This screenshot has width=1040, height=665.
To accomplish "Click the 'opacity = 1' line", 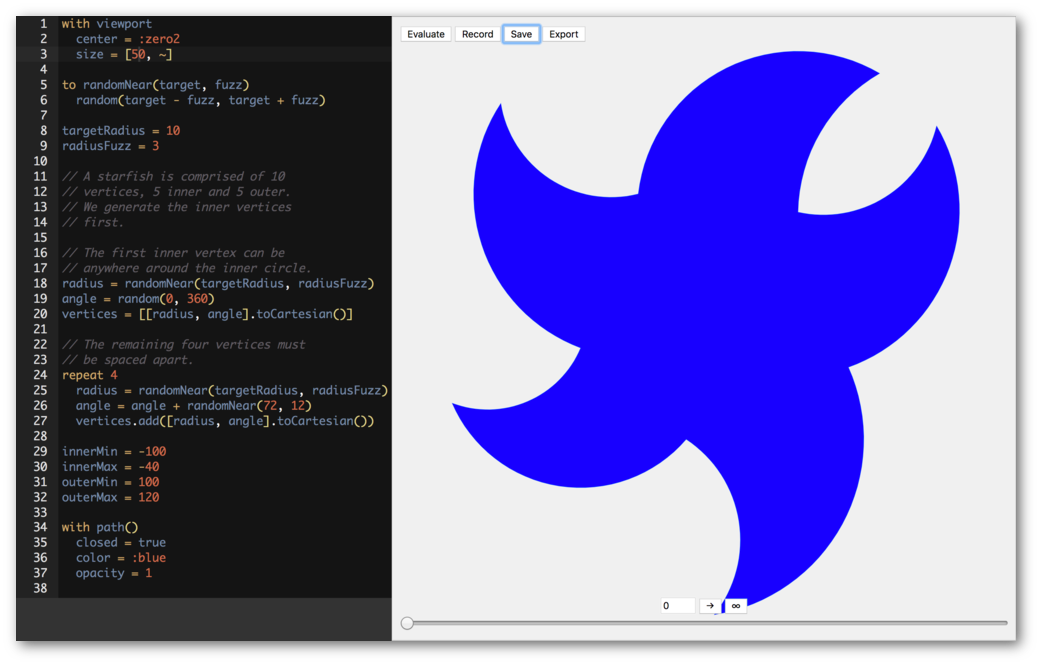I will tap(114, 573).
